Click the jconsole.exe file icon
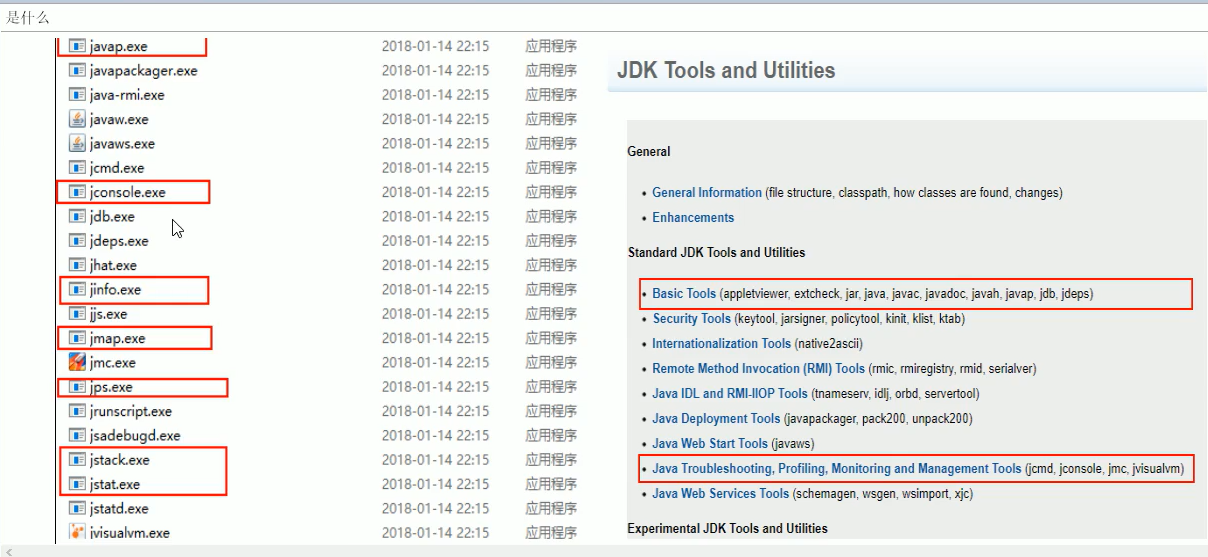 (77, 192)
